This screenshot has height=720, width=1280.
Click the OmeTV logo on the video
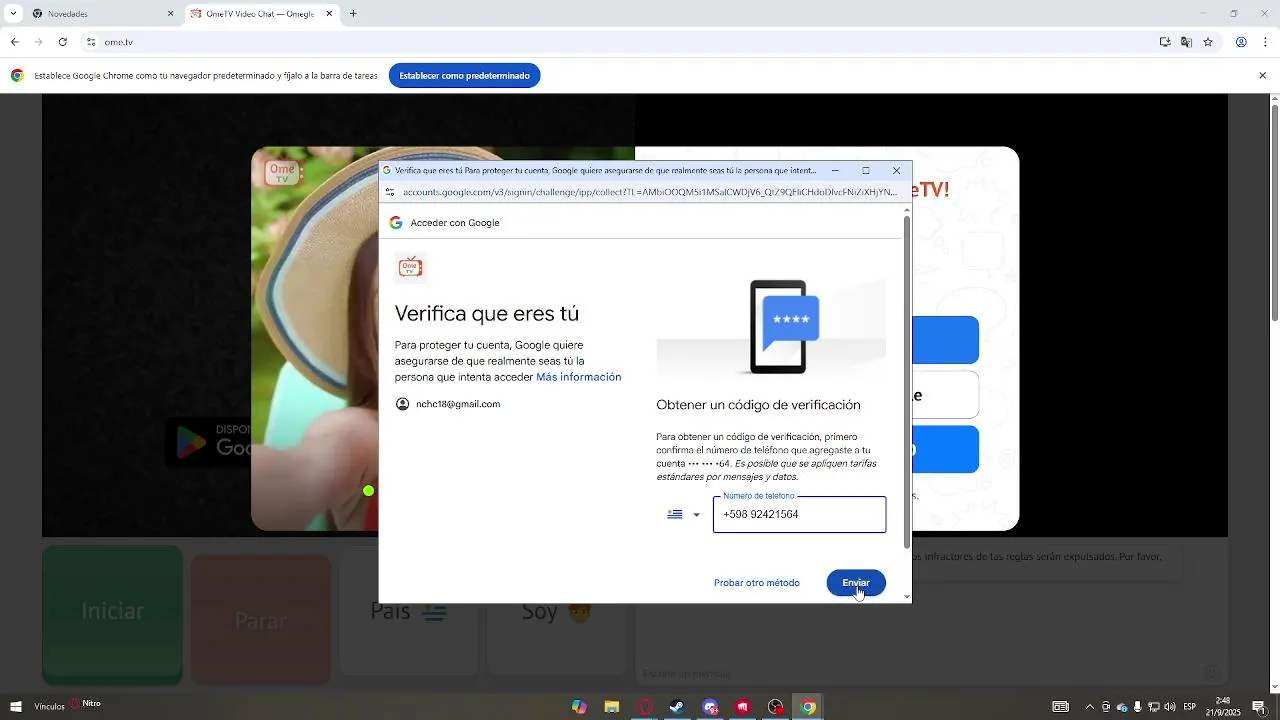pyautogui.click(x=283, y=173)
